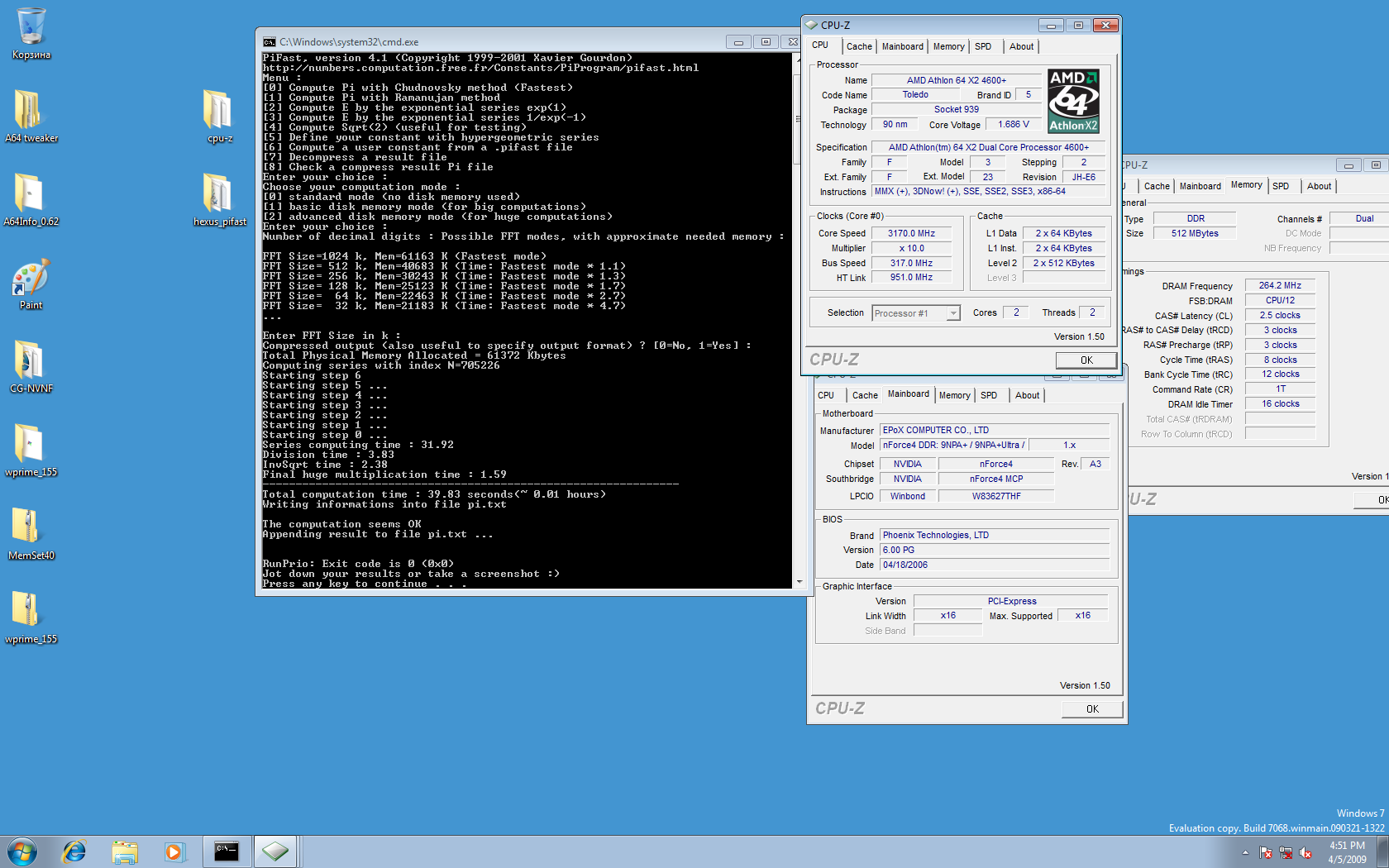Screen dimensions: 1389x868
Task: Open the wprime_155 zip archive icon
Action: [x=31, y=617]
